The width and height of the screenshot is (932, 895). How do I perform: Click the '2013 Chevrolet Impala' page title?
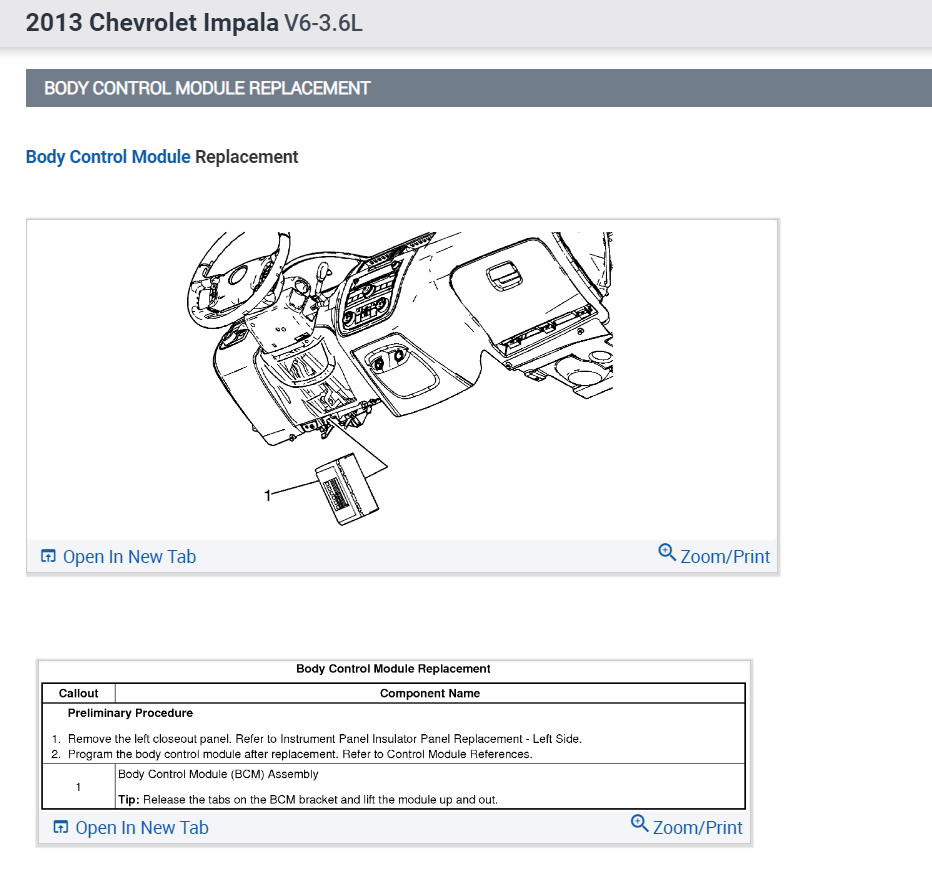(152, 23)
